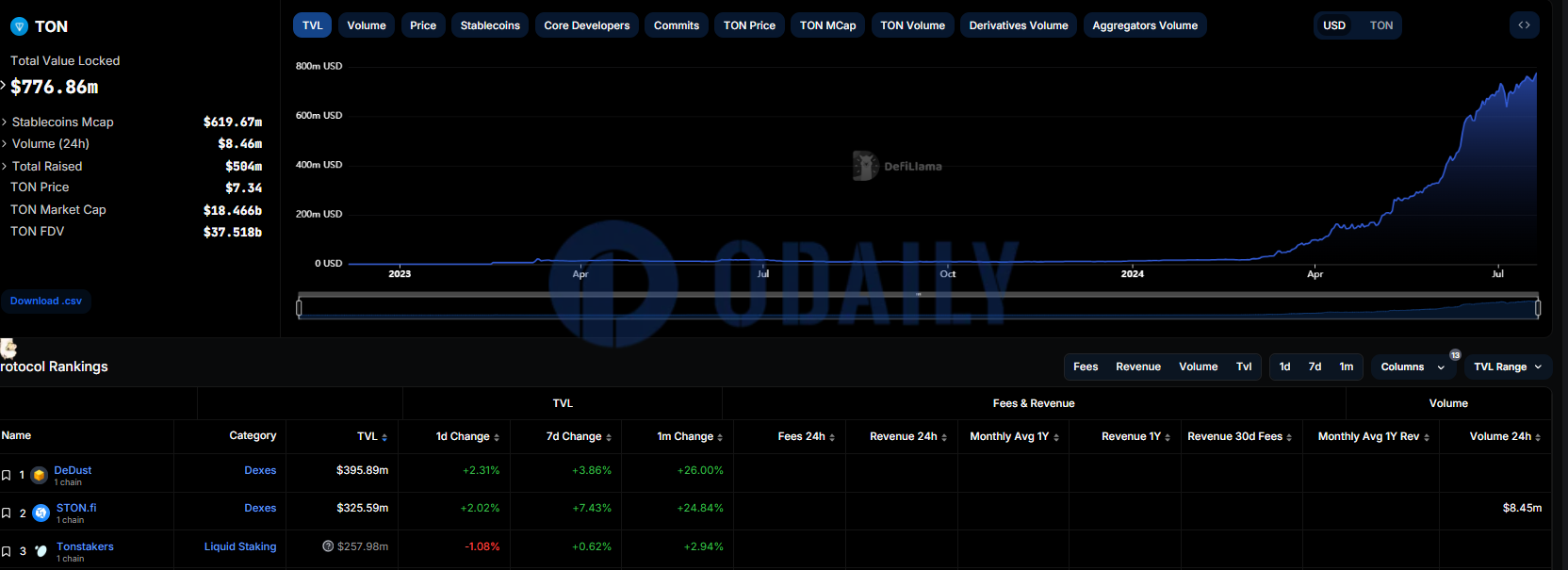Open the Tonstakers protocol page
This screenshot has width=1568, height=570.
[x=85, y=546]
